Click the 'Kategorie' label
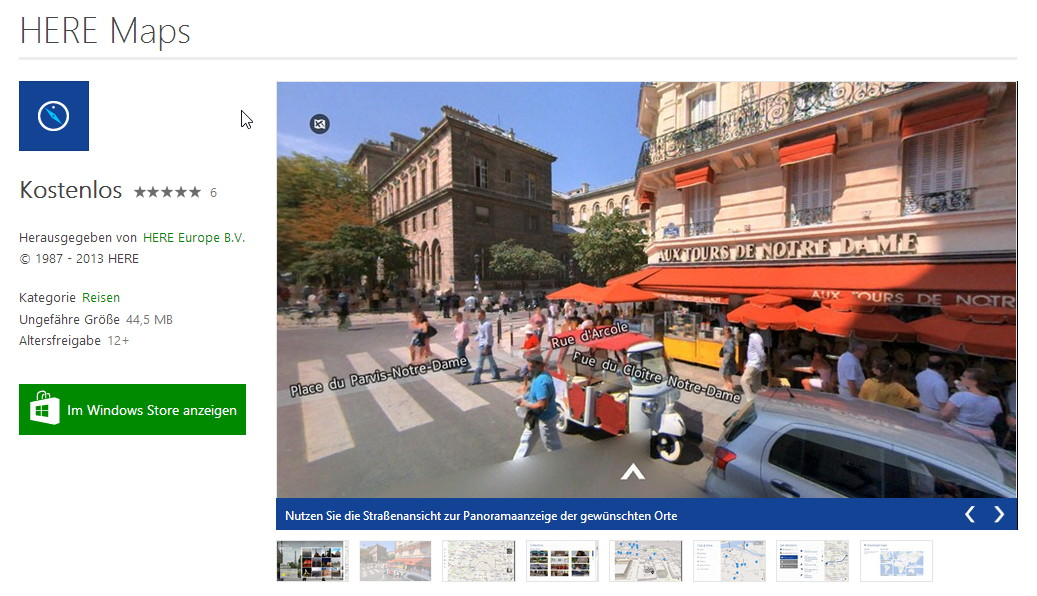The image size is (1037, 596). point(48,298)
